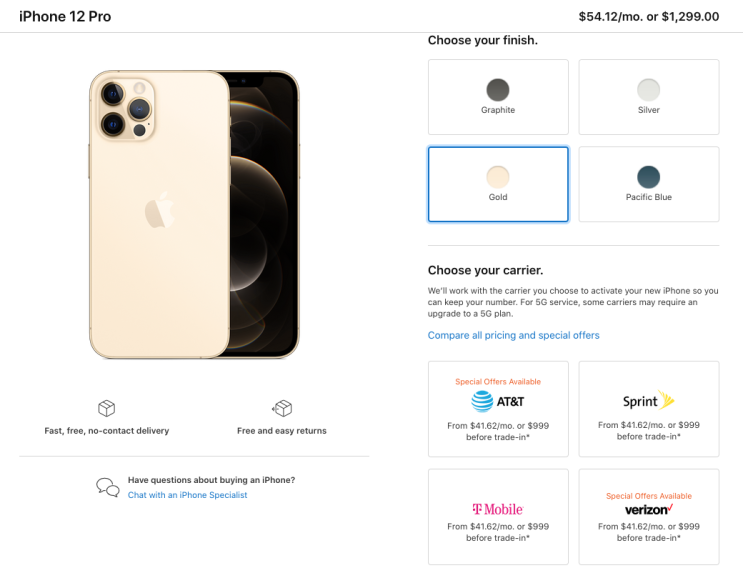Chat with an iPhone Specialist
The image size is (743, 573).
click(187, 495)
